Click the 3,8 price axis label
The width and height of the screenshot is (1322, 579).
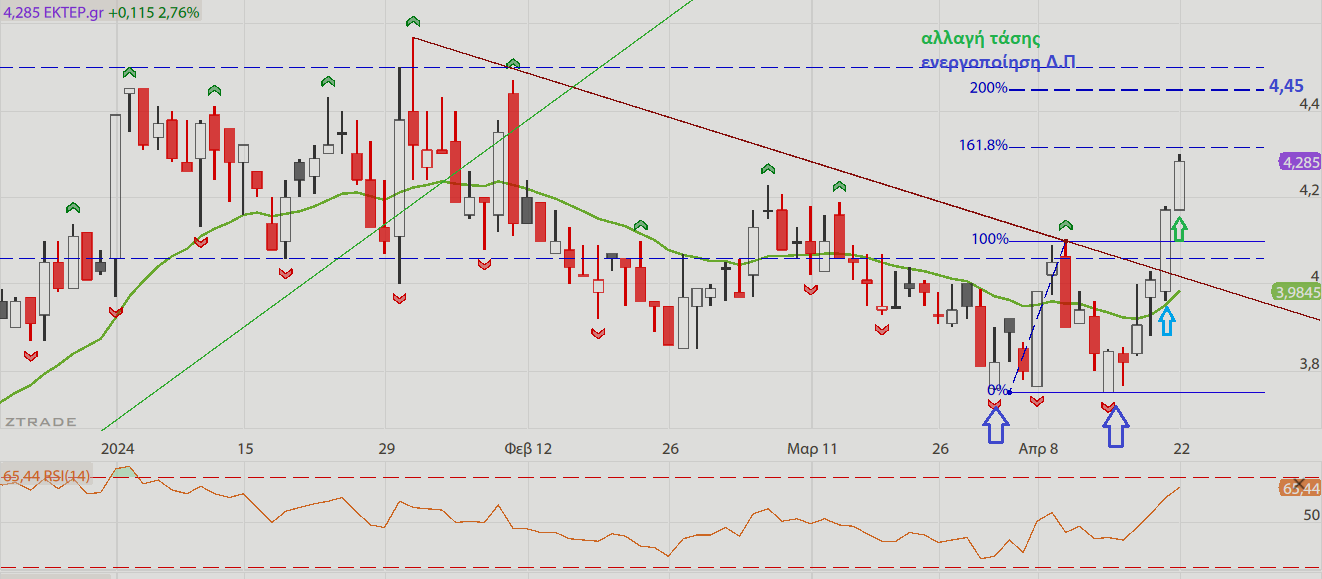pyautogui.click(x=1309, y=364)
